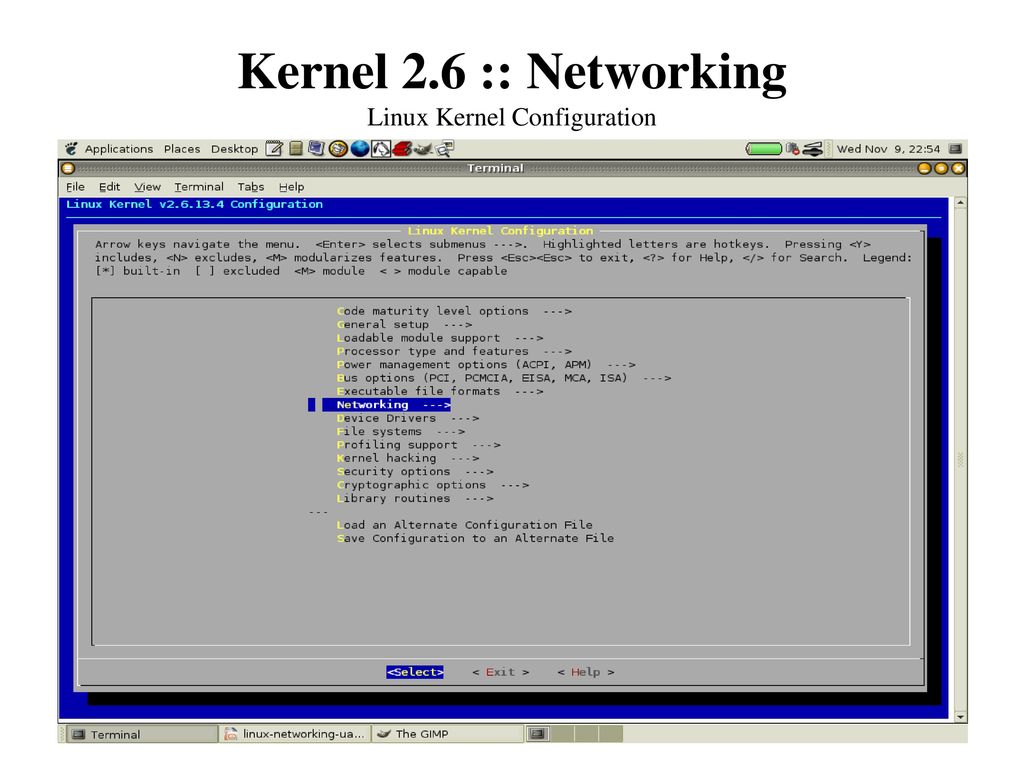This screenshot has width=1024, height=768.
Task: Open Device Drivers submenu
Action: [408, 419]
